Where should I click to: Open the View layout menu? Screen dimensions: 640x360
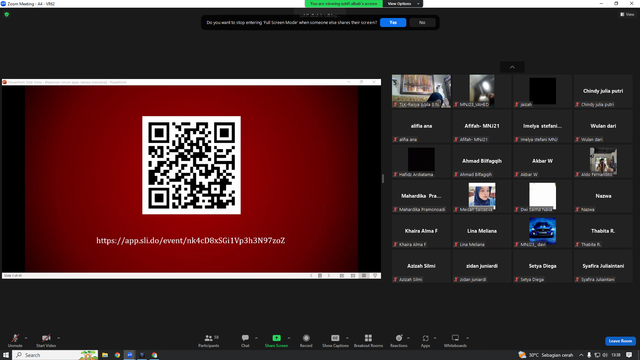[627, 14]
